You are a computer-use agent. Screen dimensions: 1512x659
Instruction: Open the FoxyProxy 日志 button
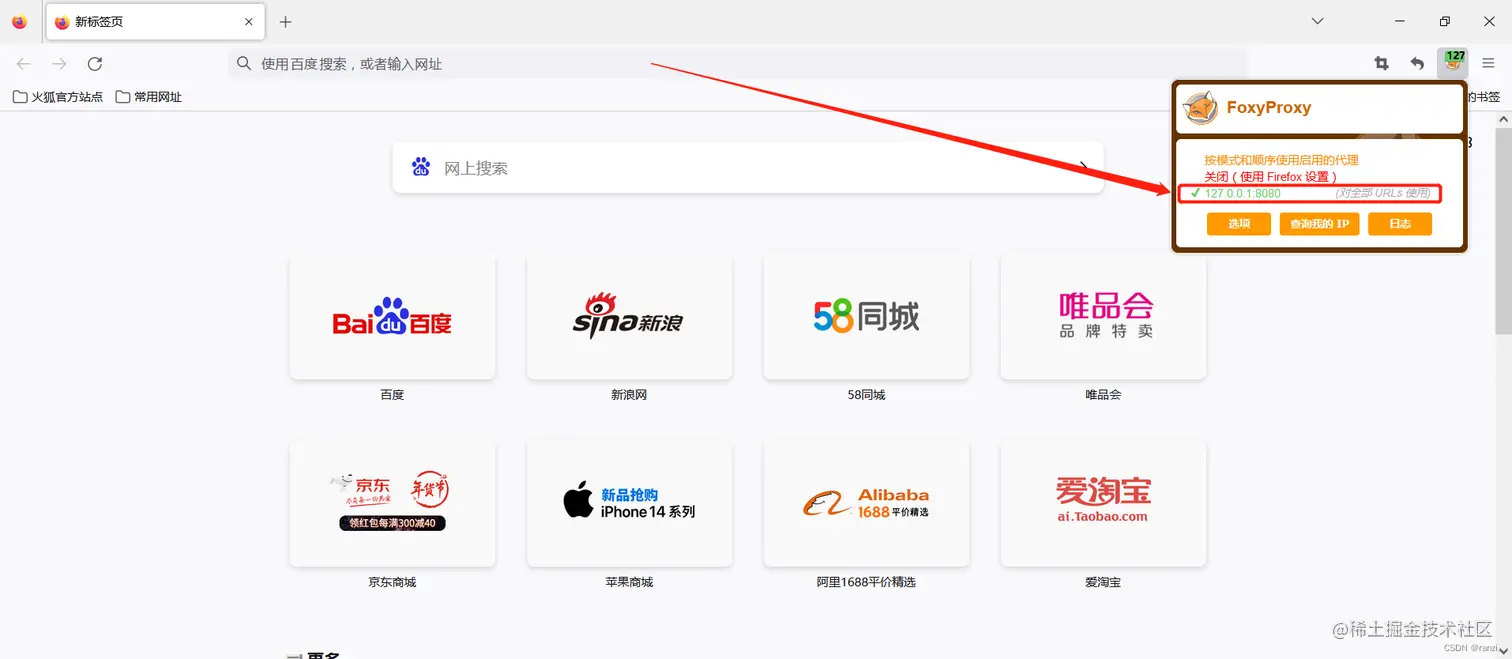pos(1400,224)
